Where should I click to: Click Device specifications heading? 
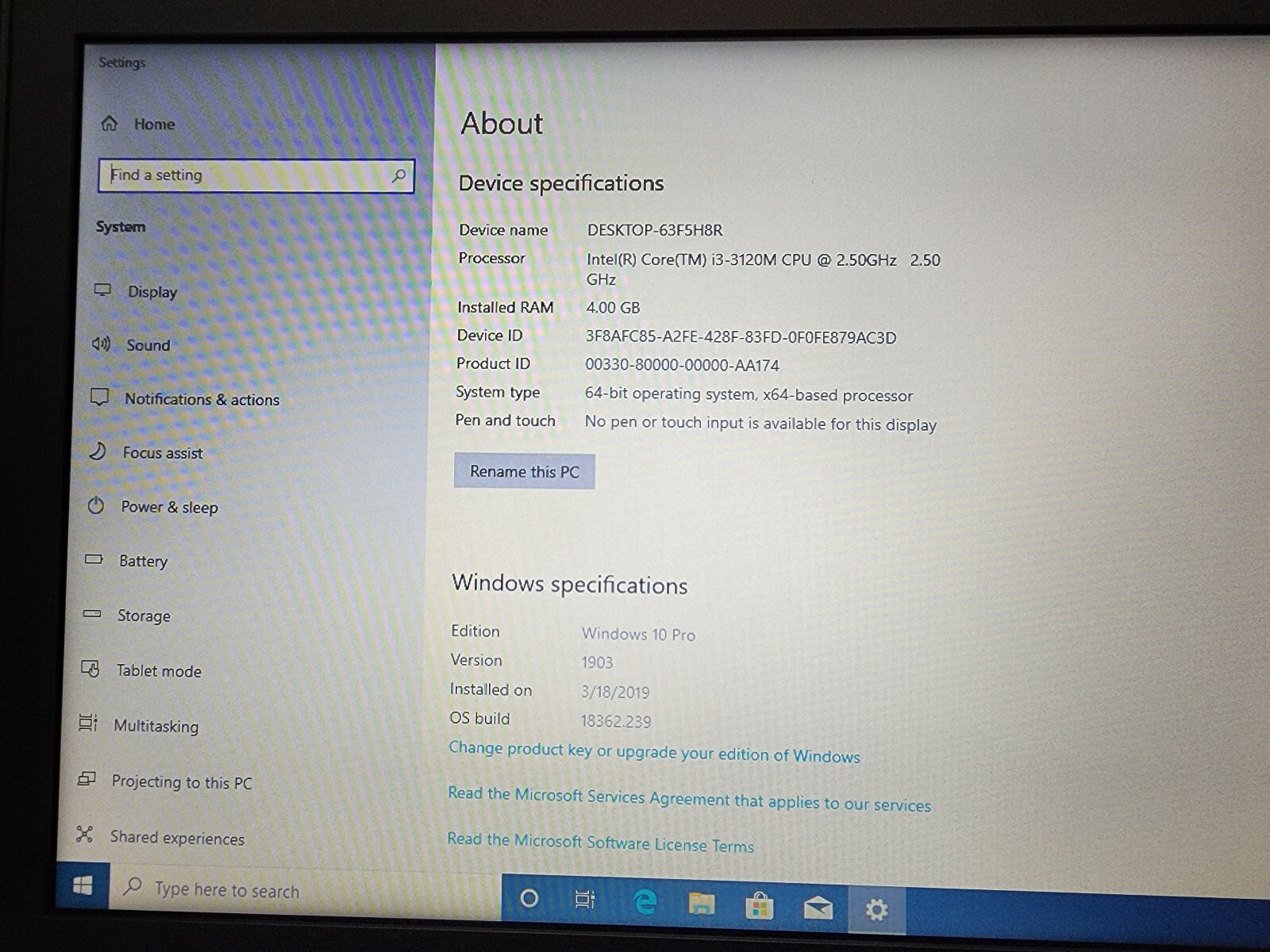561,183
